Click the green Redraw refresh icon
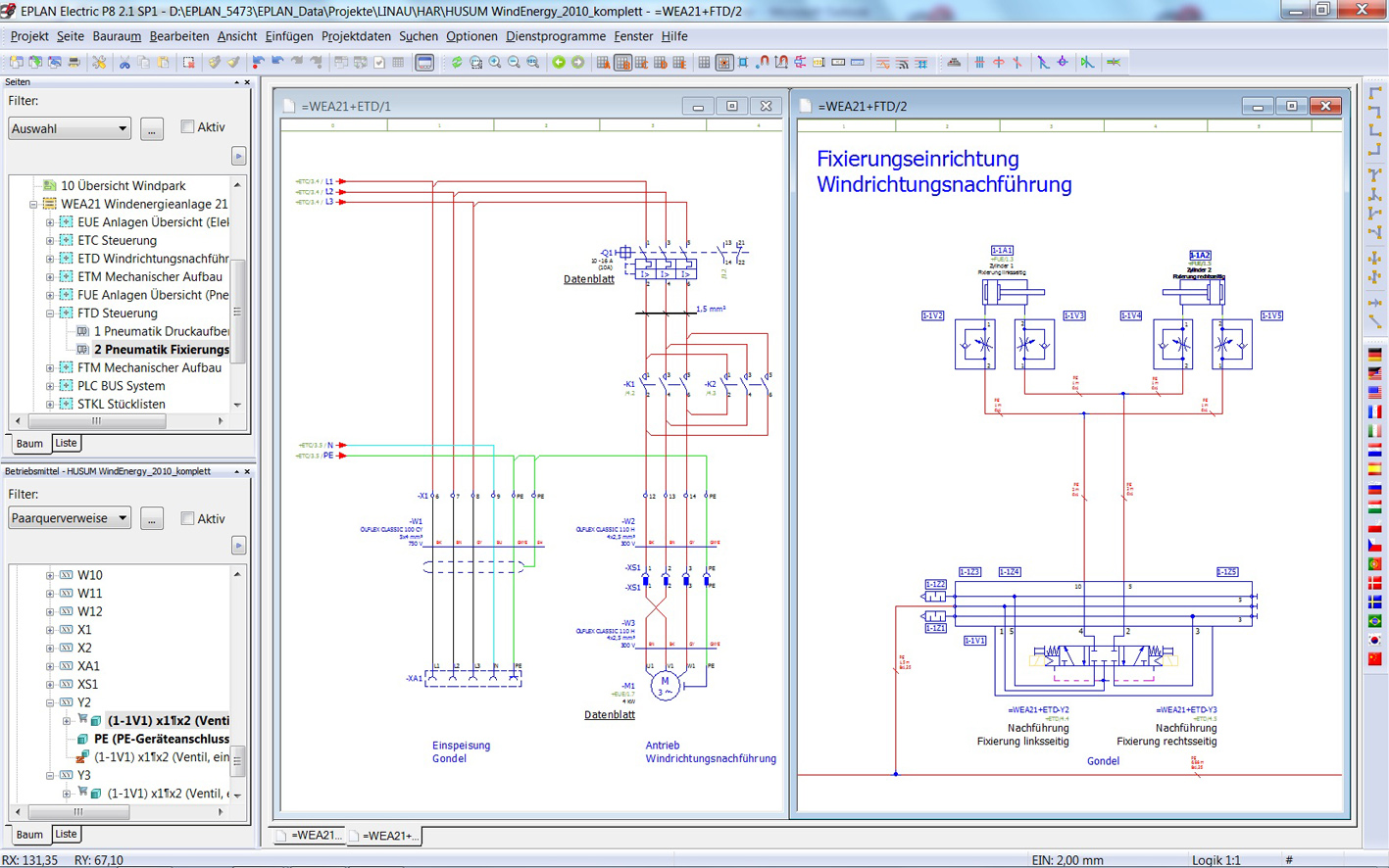Image resolution: width=1389 pixels, height=868 pixels. click(456, 63)
